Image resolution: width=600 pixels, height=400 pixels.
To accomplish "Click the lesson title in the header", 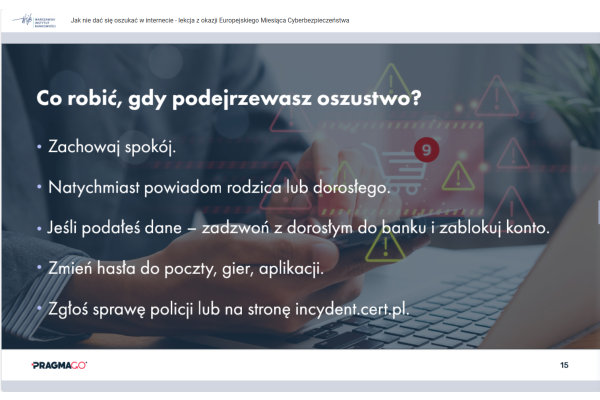I will 210,21.
